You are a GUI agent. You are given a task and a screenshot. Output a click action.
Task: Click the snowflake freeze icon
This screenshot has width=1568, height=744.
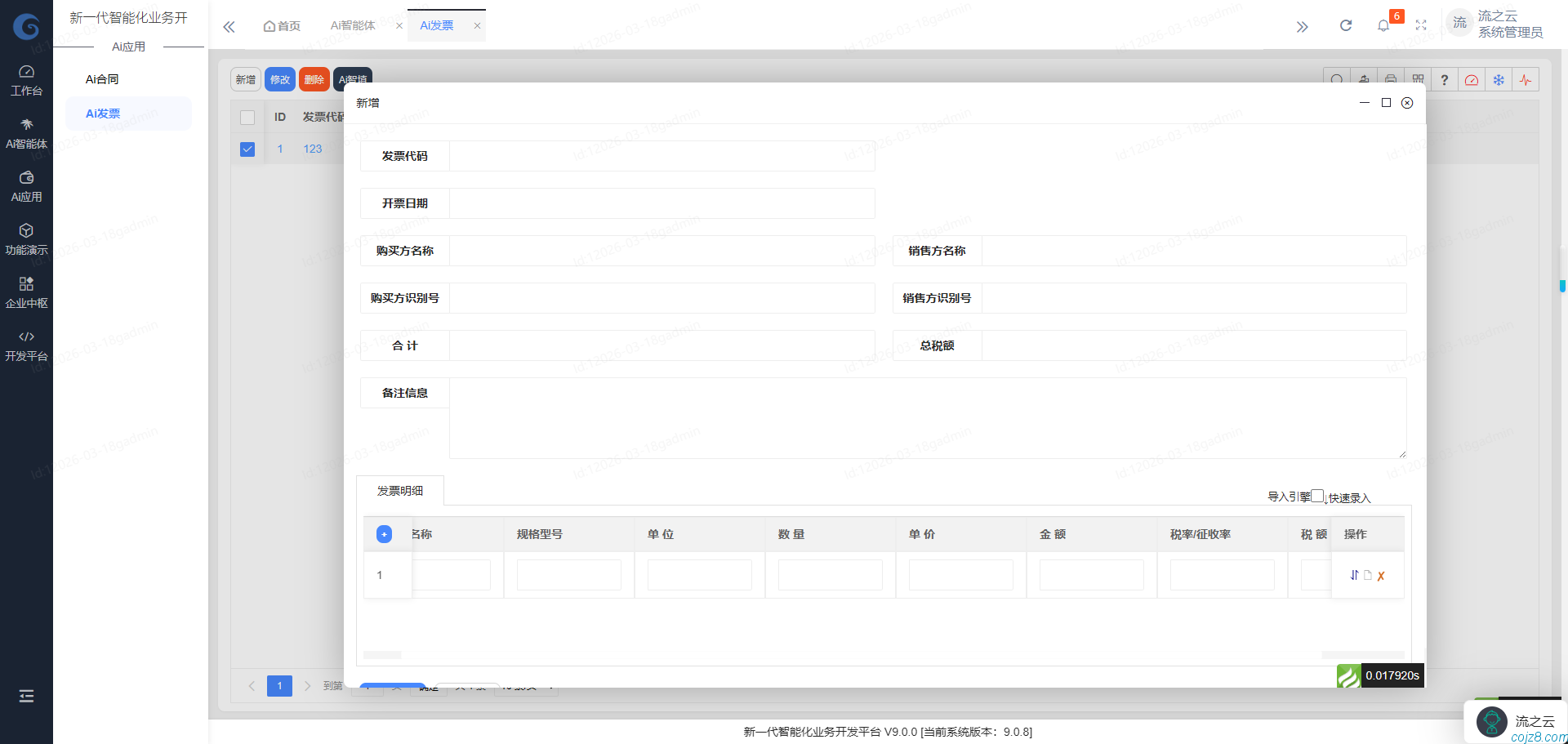1499,80
